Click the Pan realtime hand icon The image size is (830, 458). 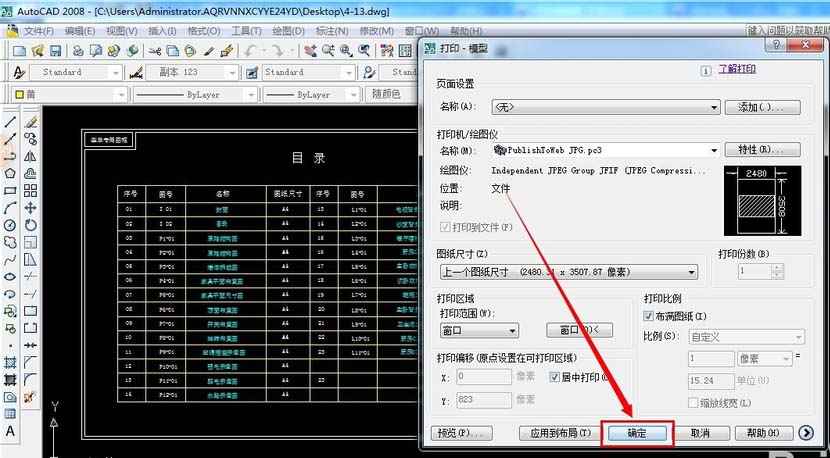[x=311, y=51]
